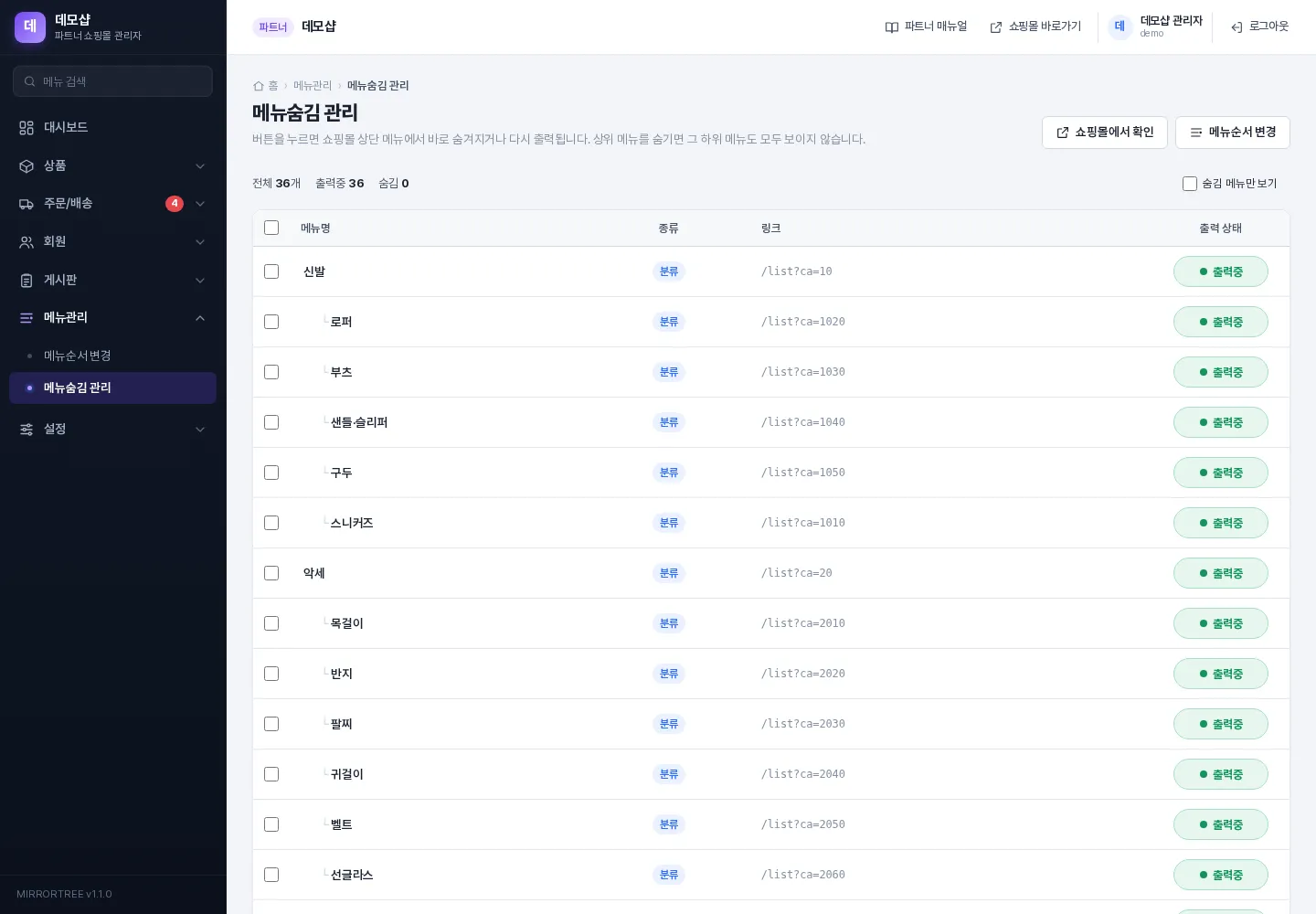Viewport: 1316px width, 914px height.
Task: Click the magnifier icon in menu search
Action: click(30, 81)
